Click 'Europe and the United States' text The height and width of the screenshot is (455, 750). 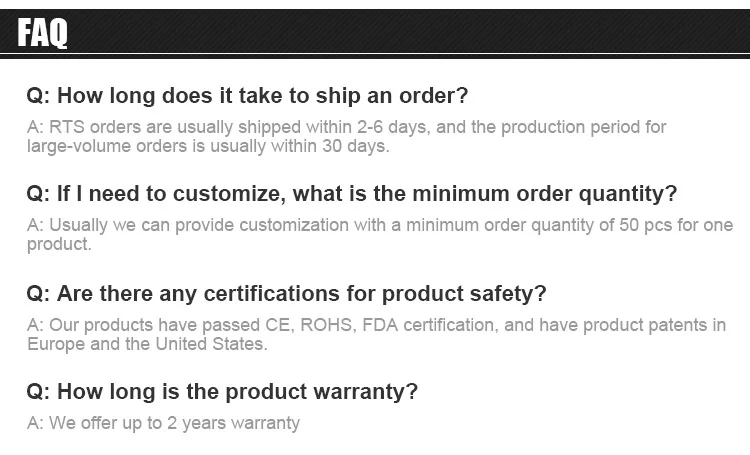pyautogui.click(x=146, y=344)
